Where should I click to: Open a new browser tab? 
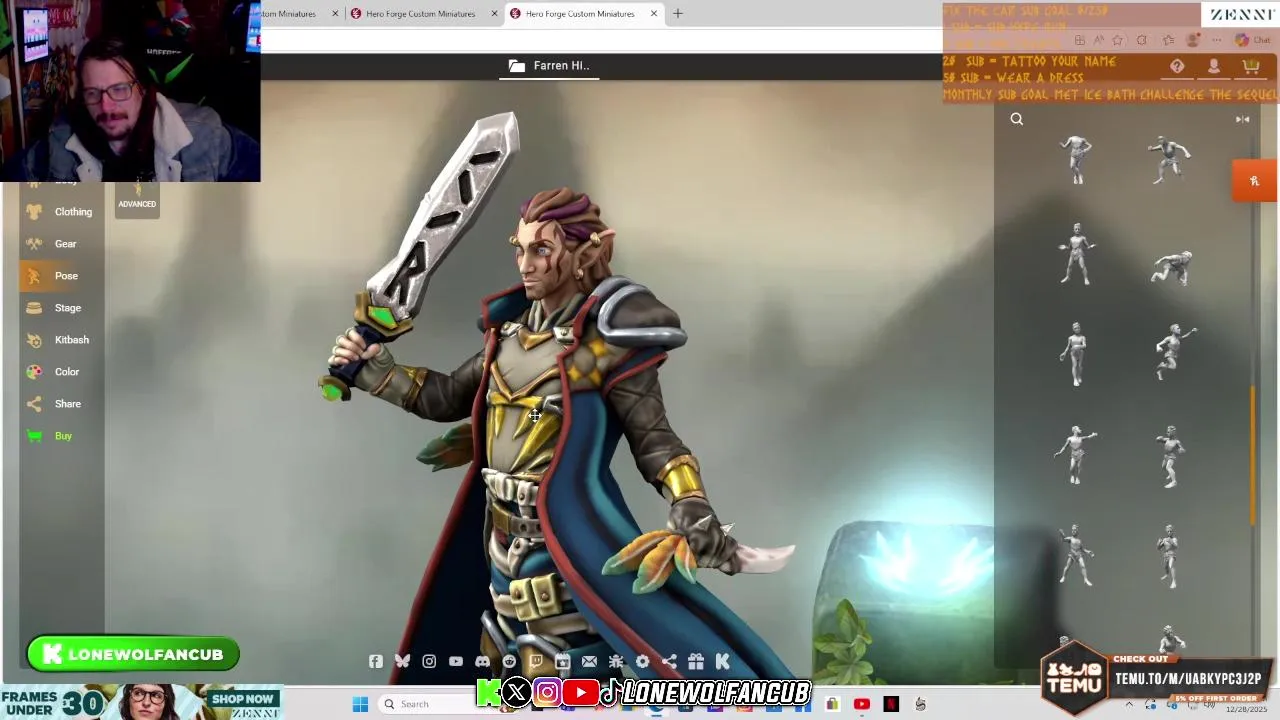click(x=678, y=14)
